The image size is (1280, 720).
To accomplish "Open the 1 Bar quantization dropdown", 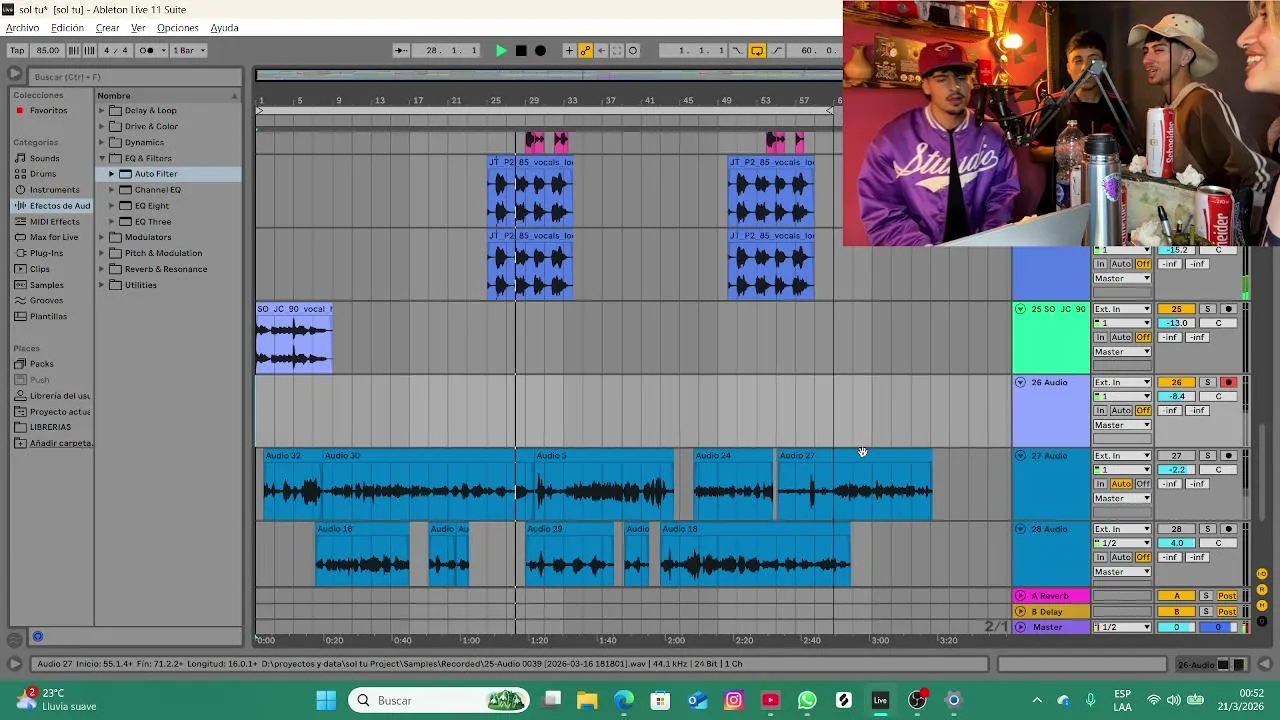I will pyautogui.click(x=188, y=50).
